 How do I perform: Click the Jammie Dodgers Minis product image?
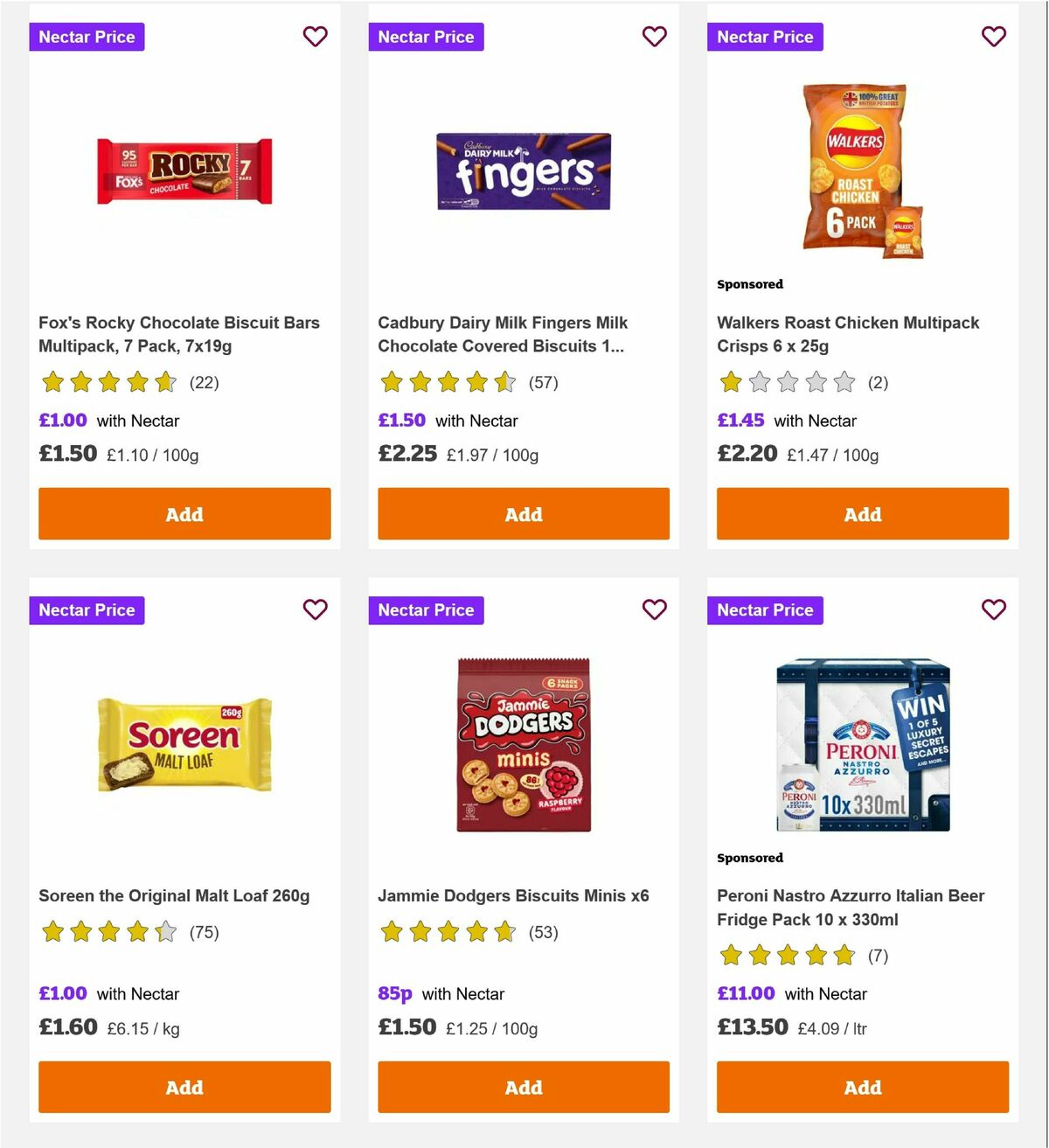click(x=523, y=743)
